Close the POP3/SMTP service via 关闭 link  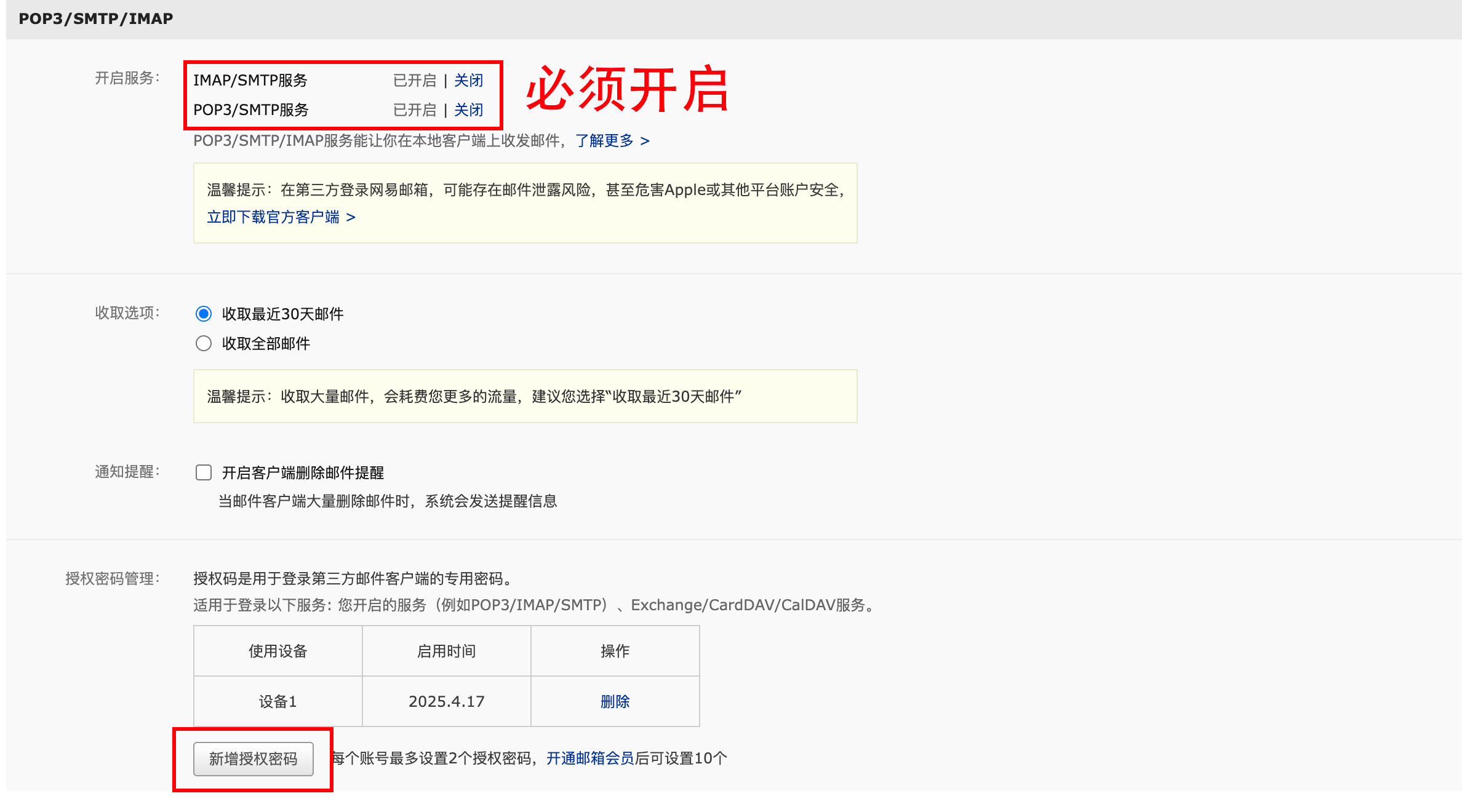468,110
